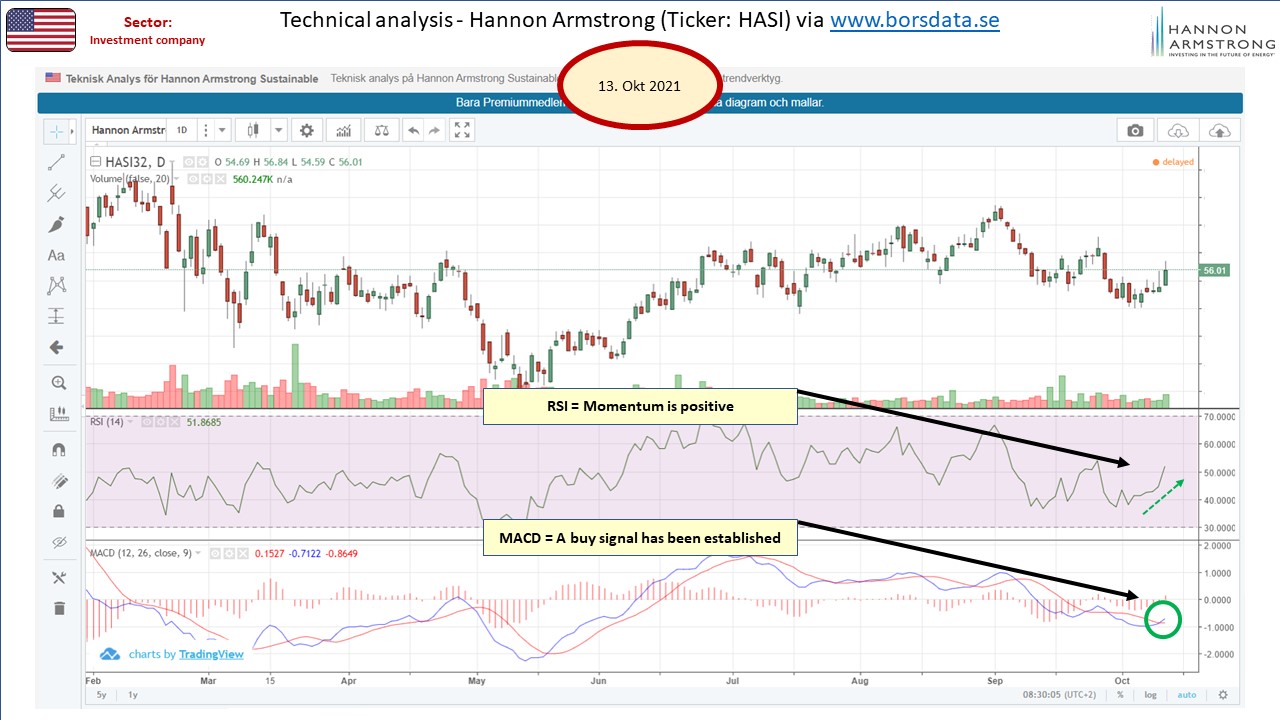This screenshot has width=1280, height=720.
Task: Open the www.borsdata.se link
Action: pyautogui.click(x=914, y=20)
